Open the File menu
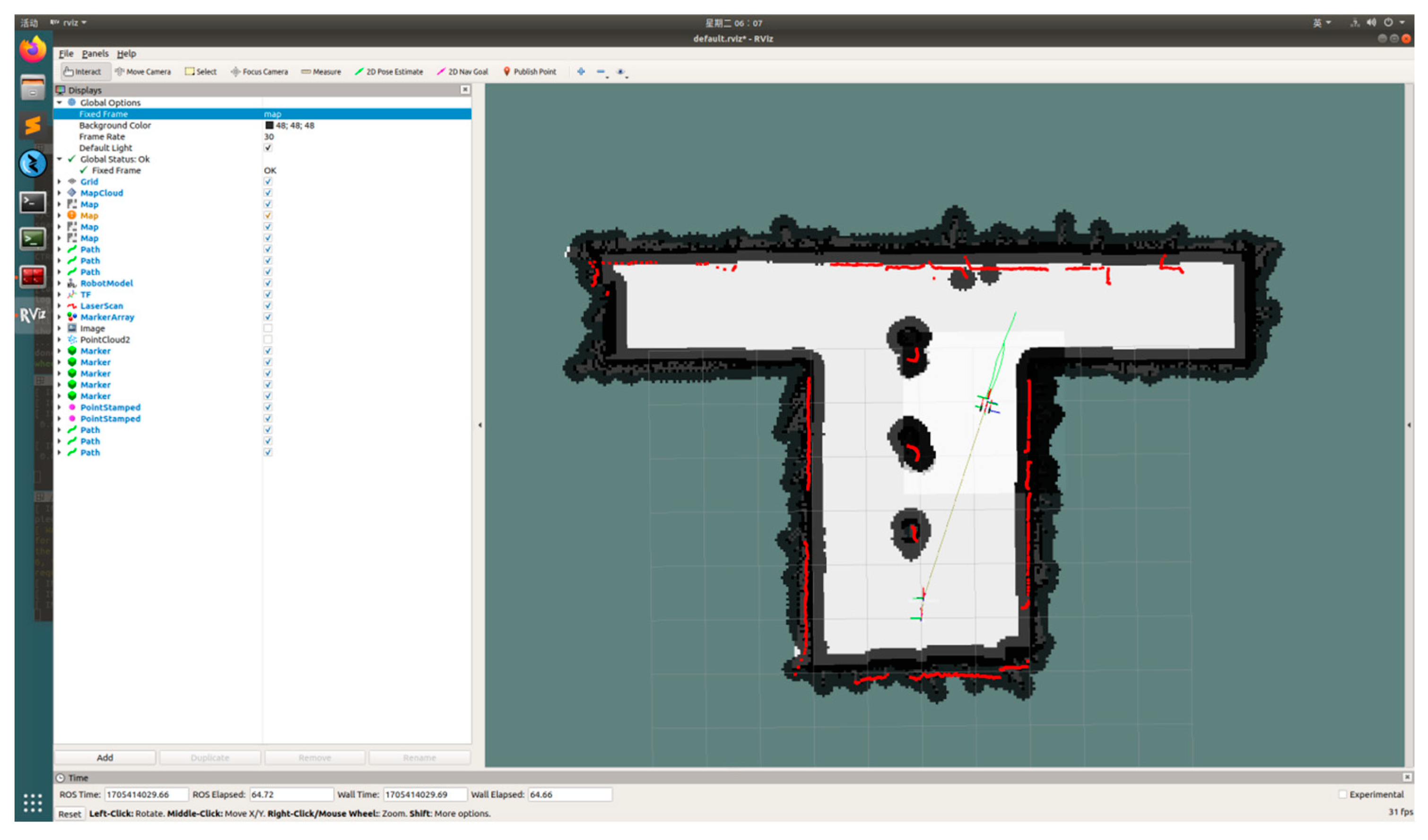 point(66,54)
